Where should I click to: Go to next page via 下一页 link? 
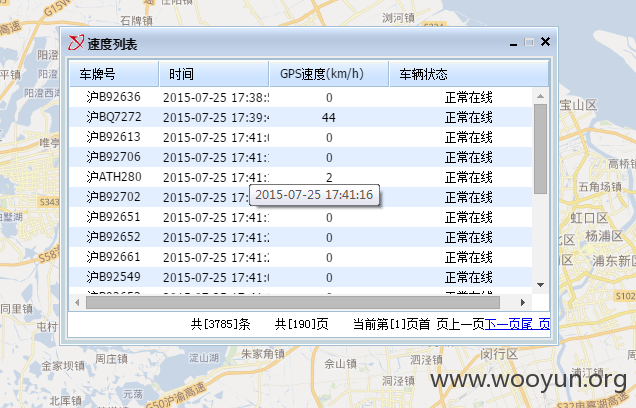(x=503, y=324)
